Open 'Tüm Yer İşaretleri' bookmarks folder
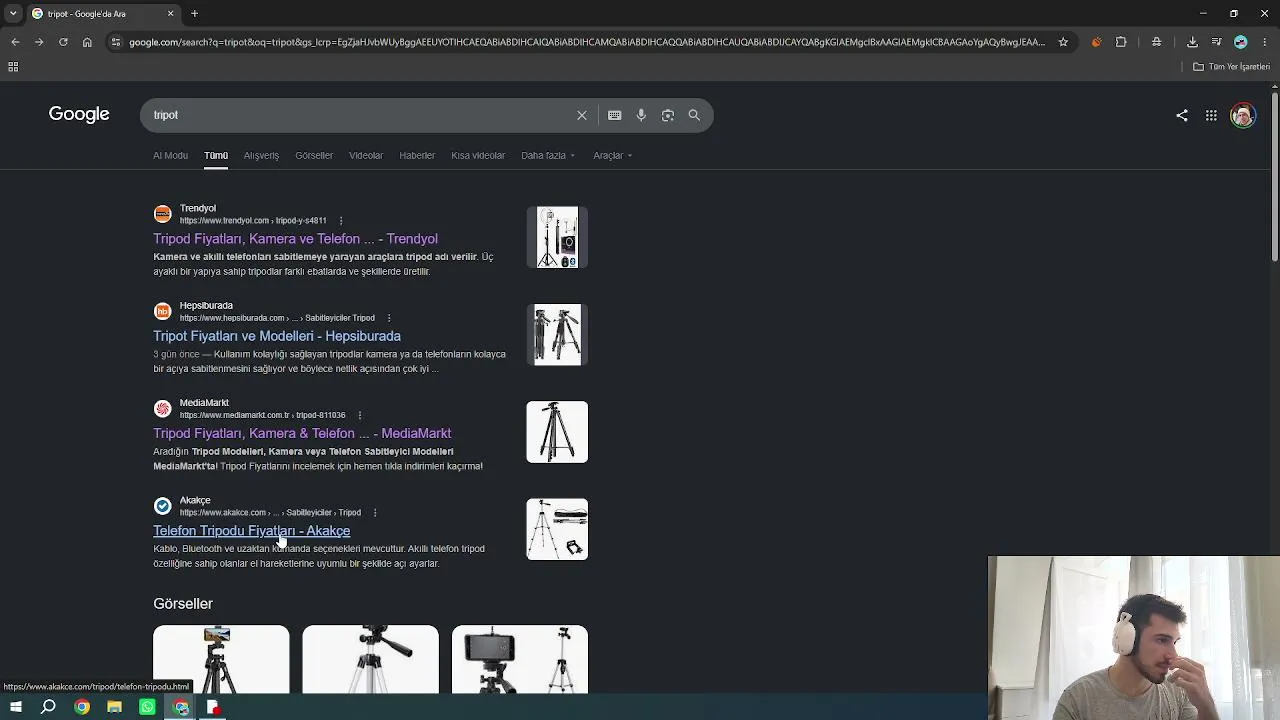This screenshot has width=1280, height=720. [1232, 67]
